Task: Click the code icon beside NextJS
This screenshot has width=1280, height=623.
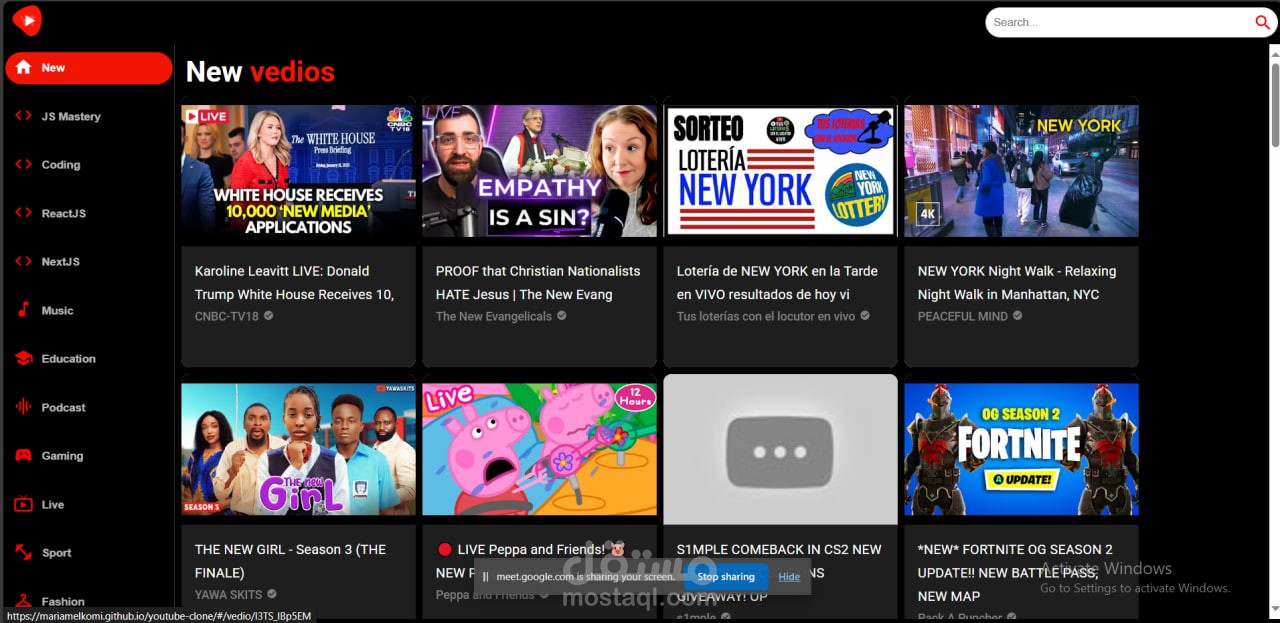Action: [x=23, y=261]
